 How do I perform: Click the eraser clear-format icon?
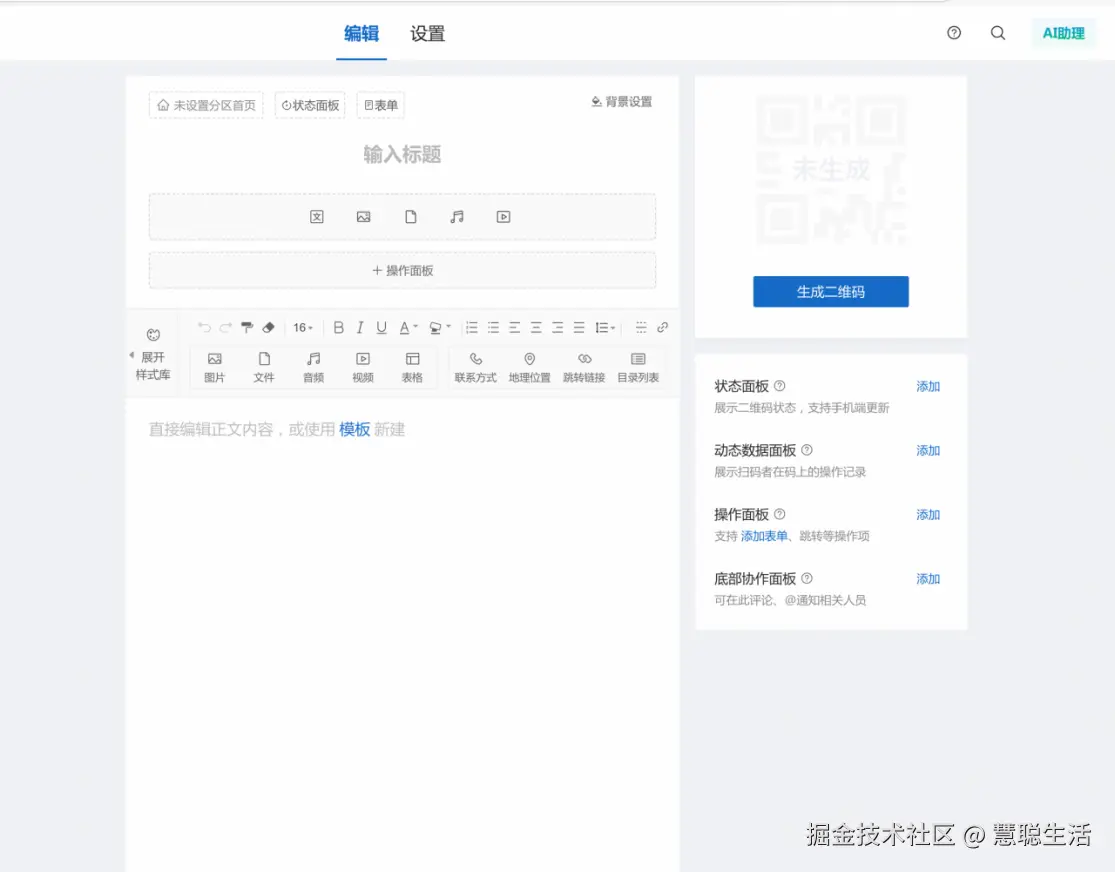268,327
